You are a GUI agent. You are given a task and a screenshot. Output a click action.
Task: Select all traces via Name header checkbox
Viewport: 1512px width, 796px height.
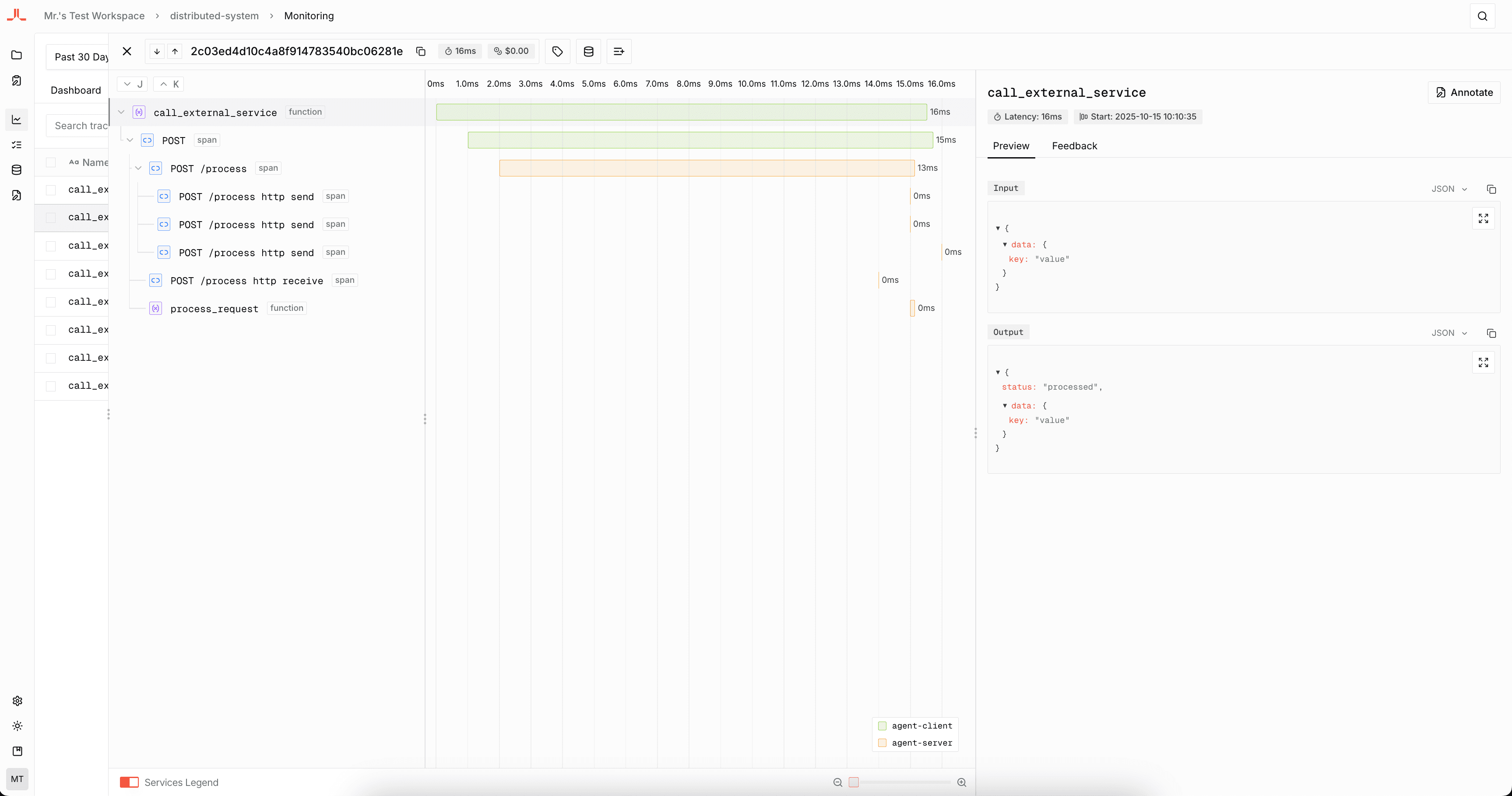(x=51, y=162)
